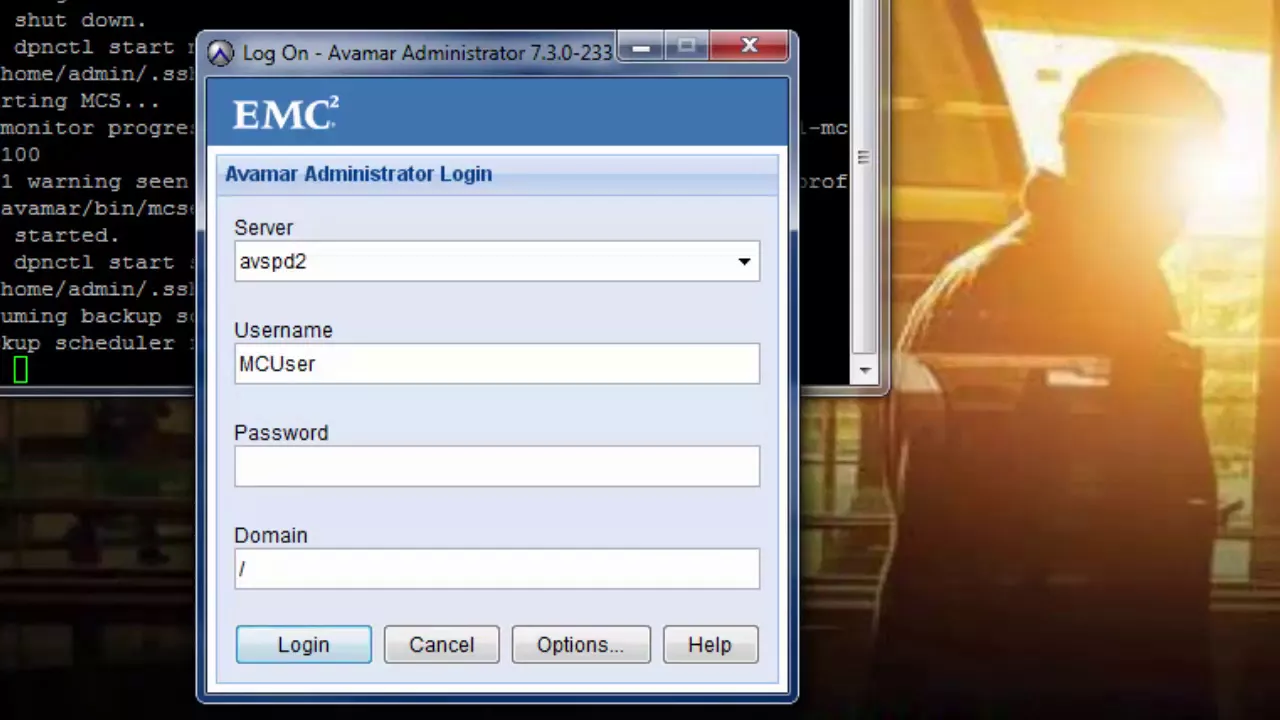
Task: Open Help from the login dialog
Action: point(710,645)
